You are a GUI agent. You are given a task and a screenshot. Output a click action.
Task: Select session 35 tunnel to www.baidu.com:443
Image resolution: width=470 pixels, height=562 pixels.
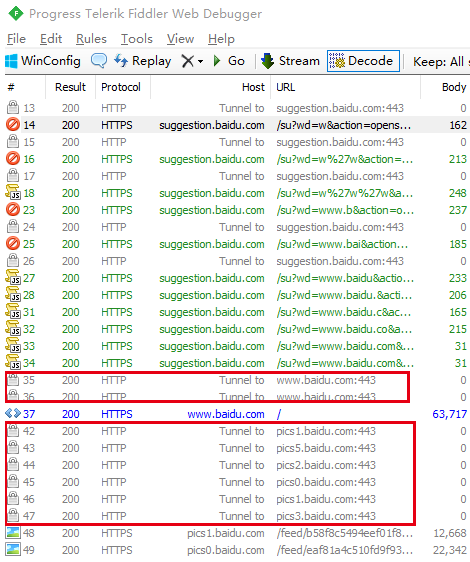[237, 380]
